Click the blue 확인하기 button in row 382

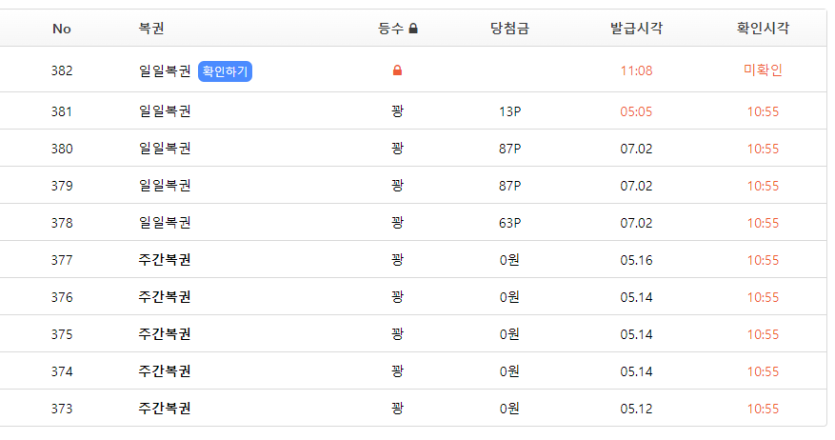tap(225, 71)
